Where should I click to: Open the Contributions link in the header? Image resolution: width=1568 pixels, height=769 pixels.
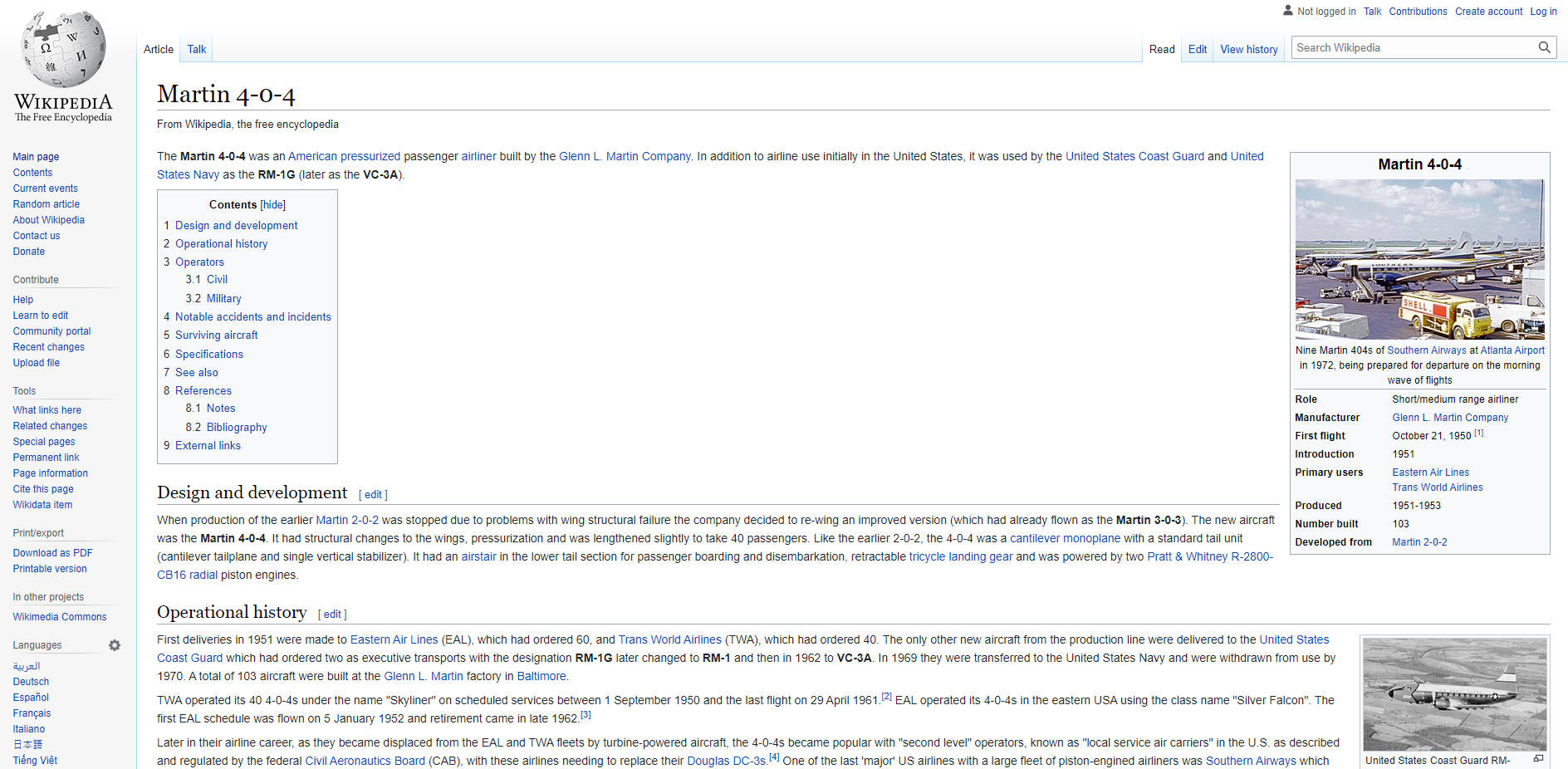click(1418, 12)
